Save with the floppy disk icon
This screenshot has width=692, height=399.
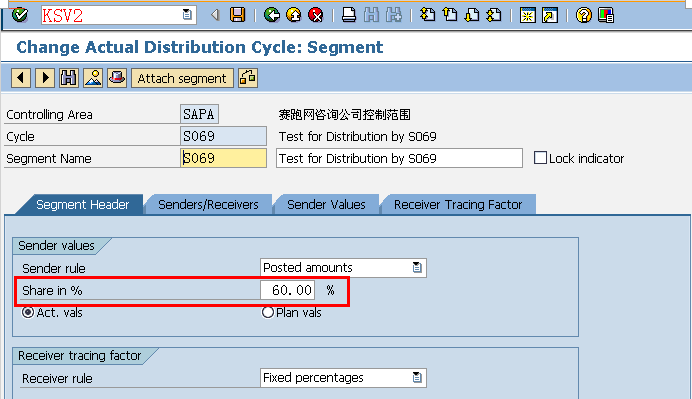click(237, 15)
